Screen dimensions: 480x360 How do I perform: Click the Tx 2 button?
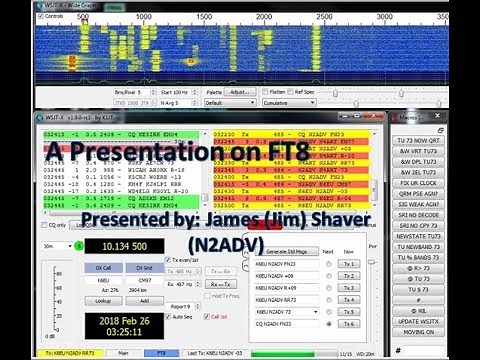pyautogui.click(x=349, y=276)
